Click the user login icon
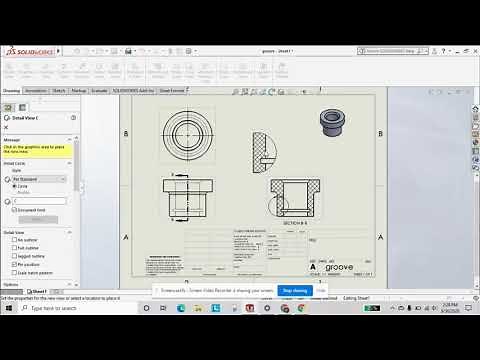 [434, 51]
